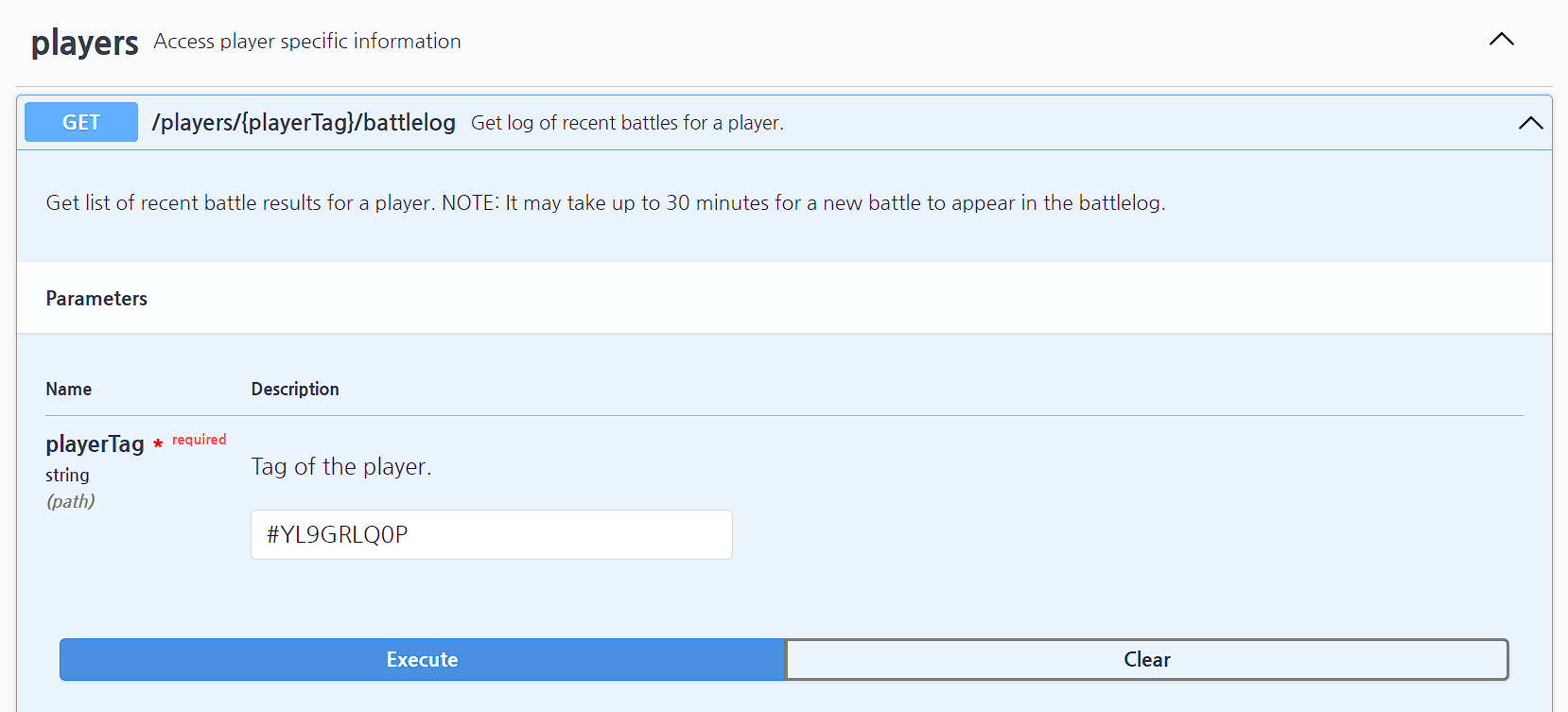Click the blue GET method badge
This screenshot has height=712, width=1568.
(81, 122)
